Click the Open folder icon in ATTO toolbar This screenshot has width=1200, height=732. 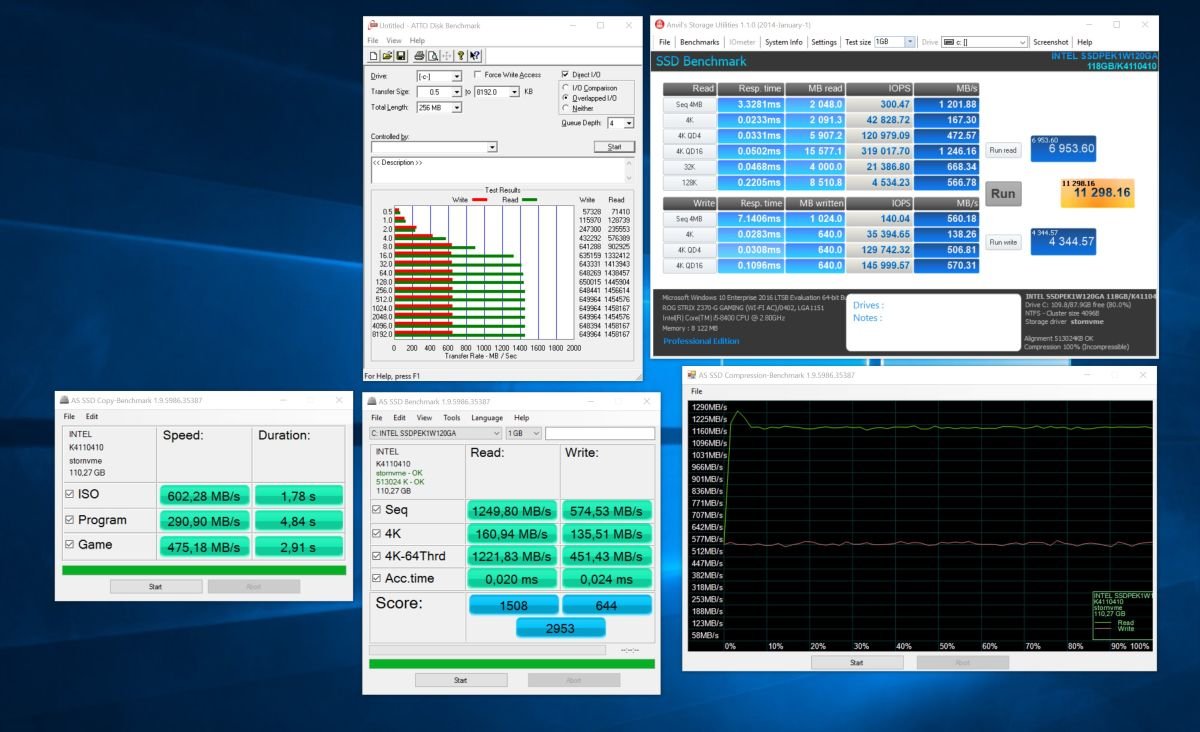pos(386,56)
